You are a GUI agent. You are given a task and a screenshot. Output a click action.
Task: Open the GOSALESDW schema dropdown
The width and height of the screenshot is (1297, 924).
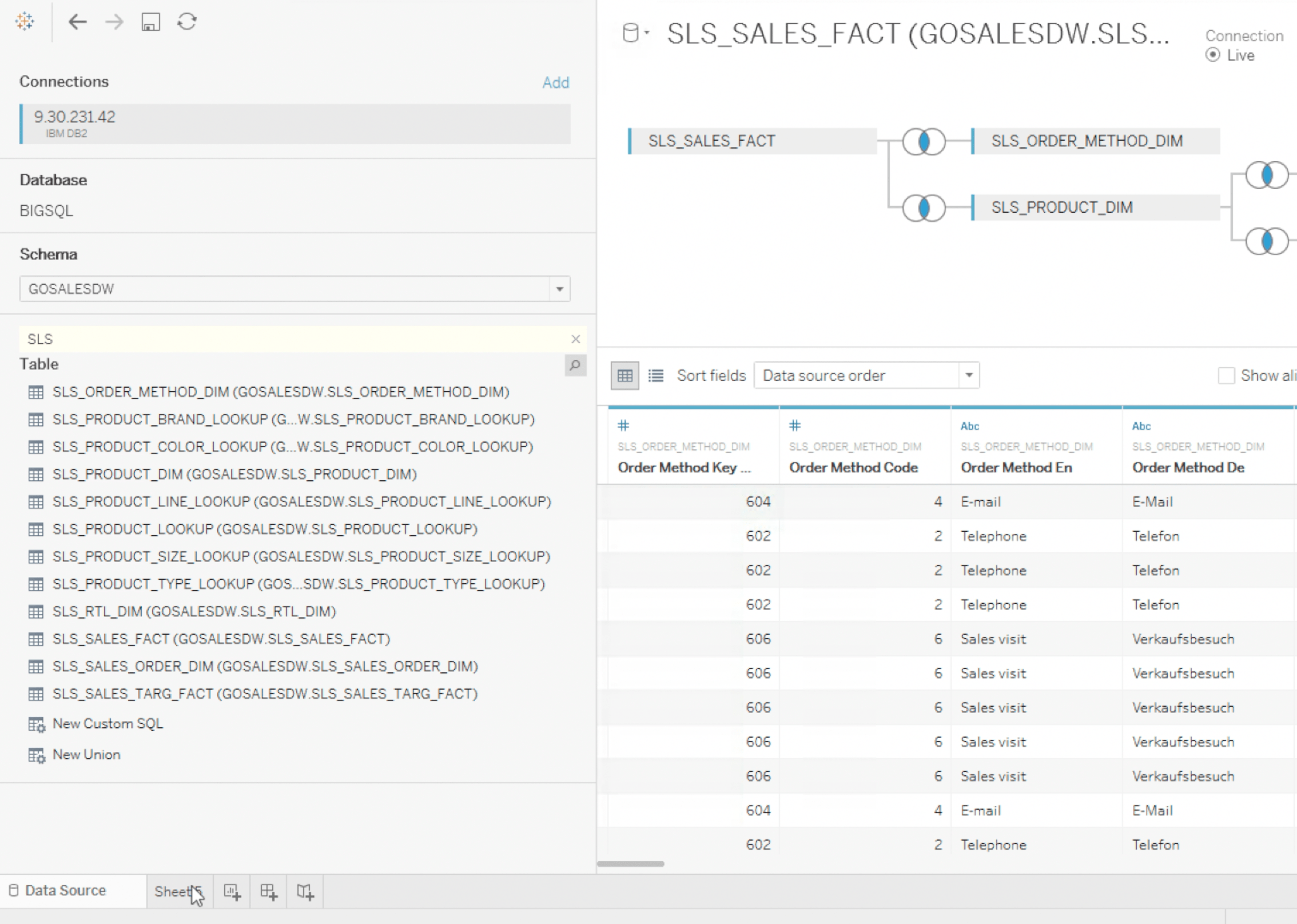pyautogui.click(x=559, y=289)
